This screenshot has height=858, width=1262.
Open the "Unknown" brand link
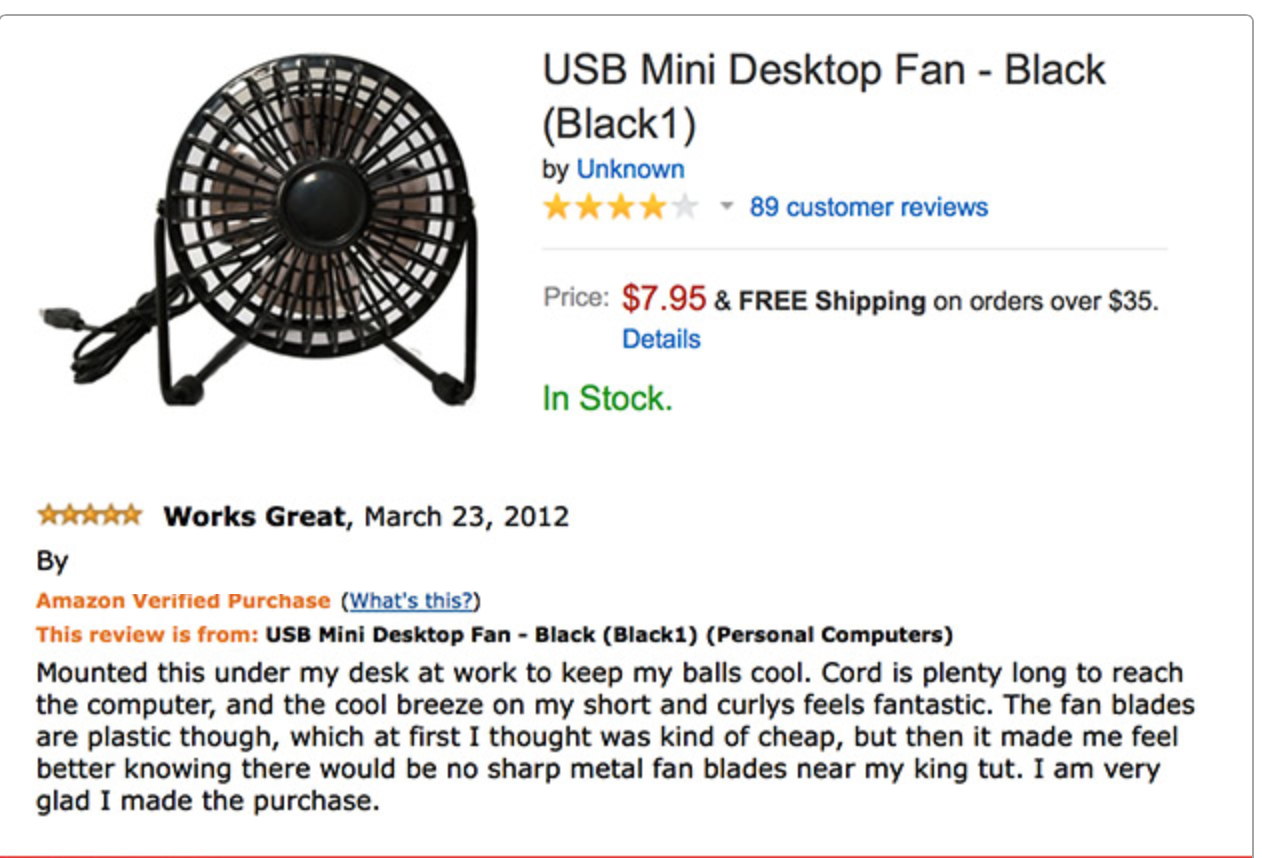pos(630,169)
